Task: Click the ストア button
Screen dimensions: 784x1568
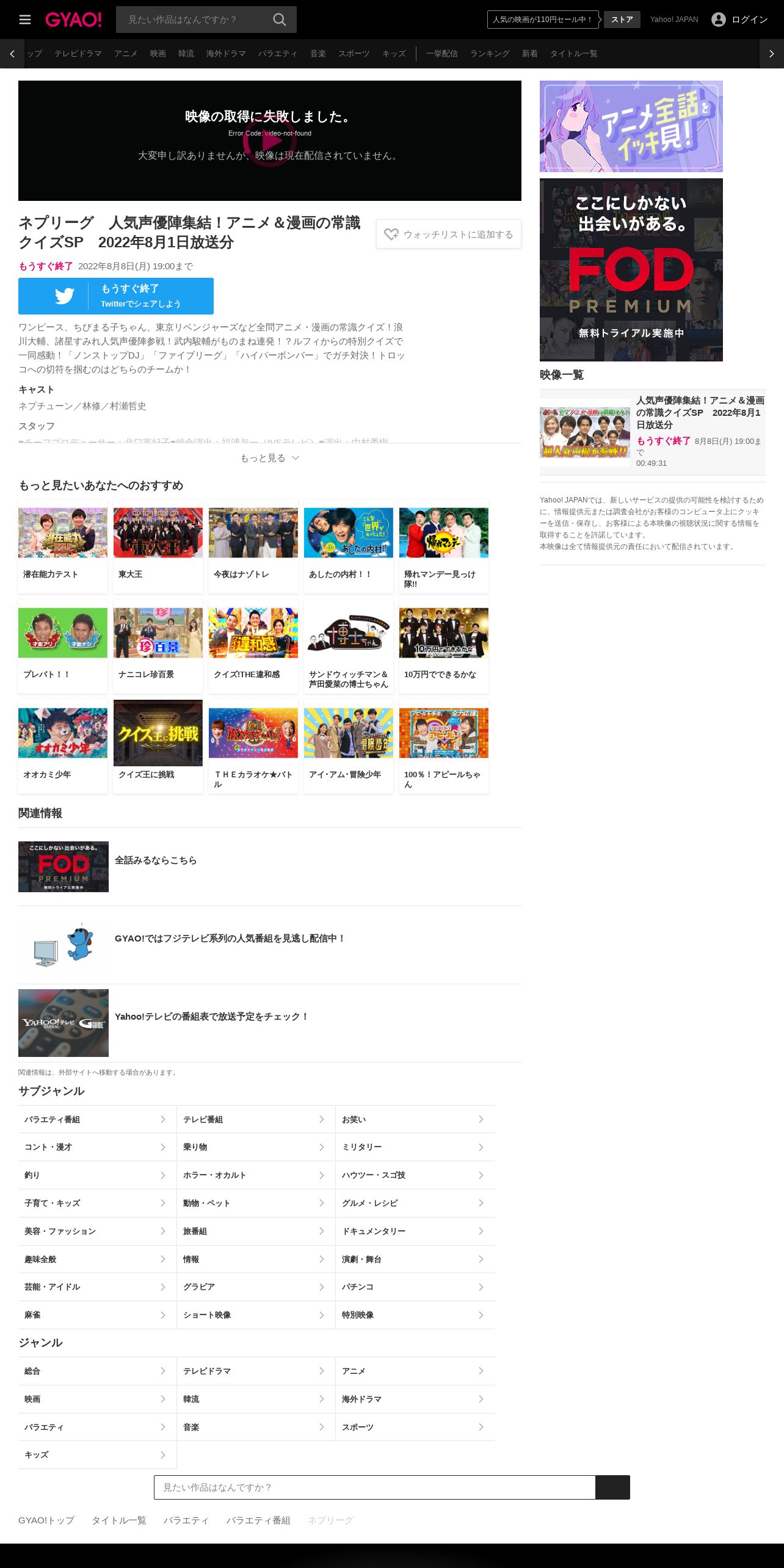Action: click(x=622, y=20)
